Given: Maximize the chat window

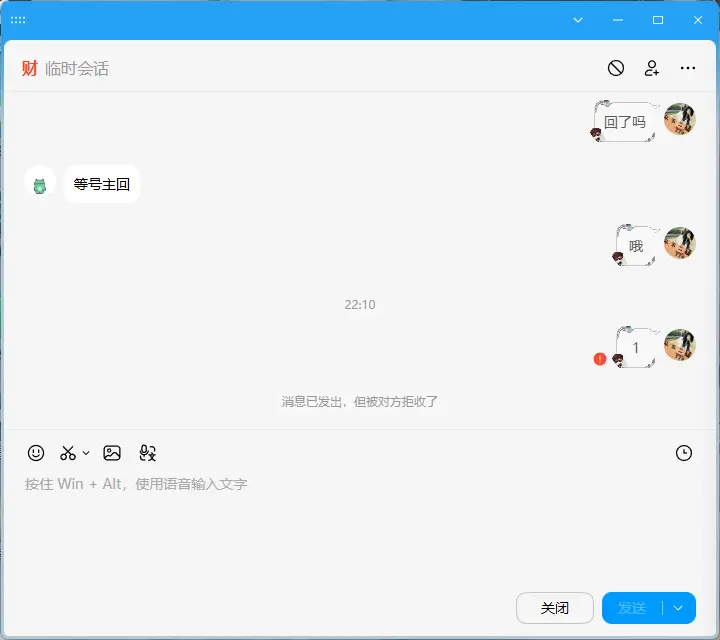Looking at the screenshot, I should 658,20.
